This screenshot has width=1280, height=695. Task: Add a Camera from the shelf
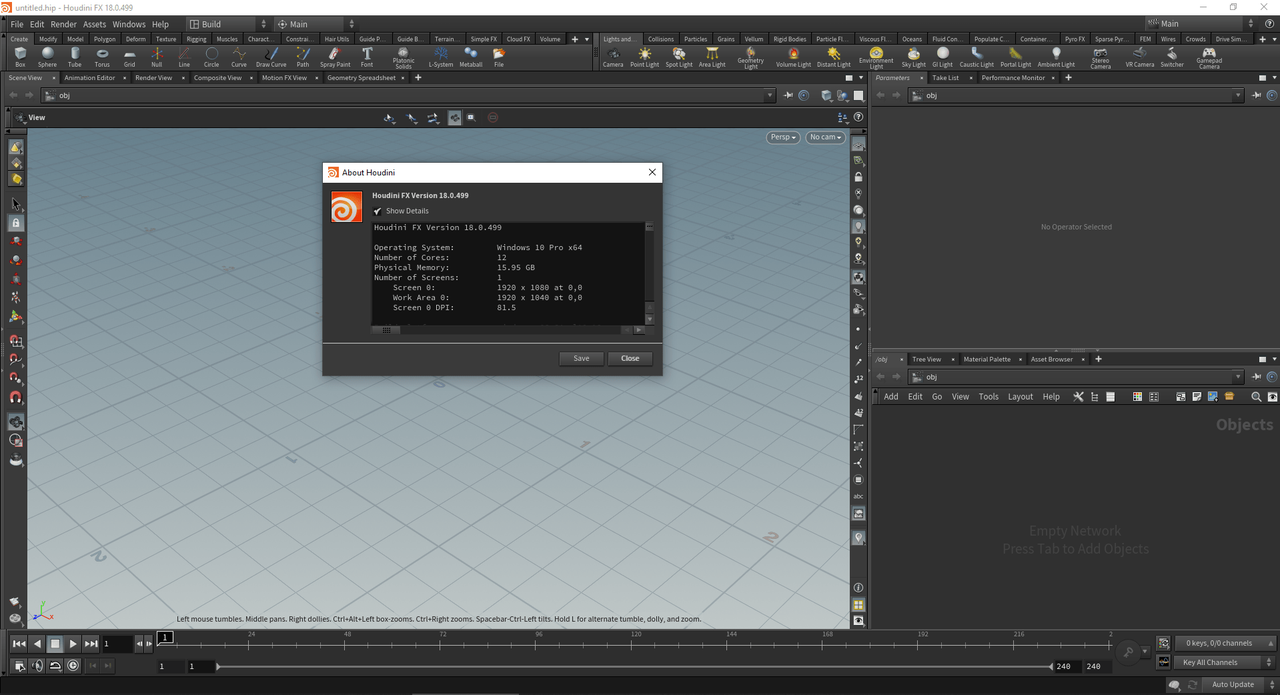click(x=613, y=57)
